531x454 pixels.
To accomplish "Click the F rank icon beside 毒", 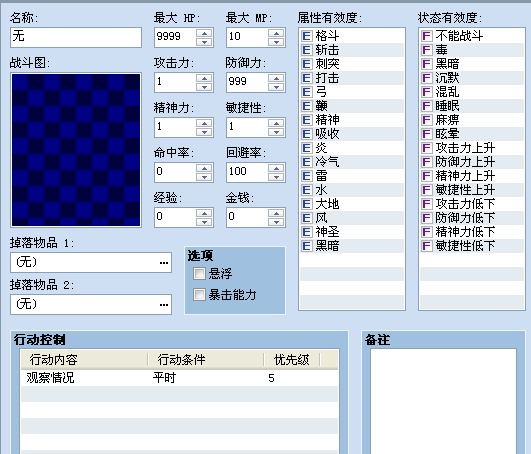I will coord(426,50).
